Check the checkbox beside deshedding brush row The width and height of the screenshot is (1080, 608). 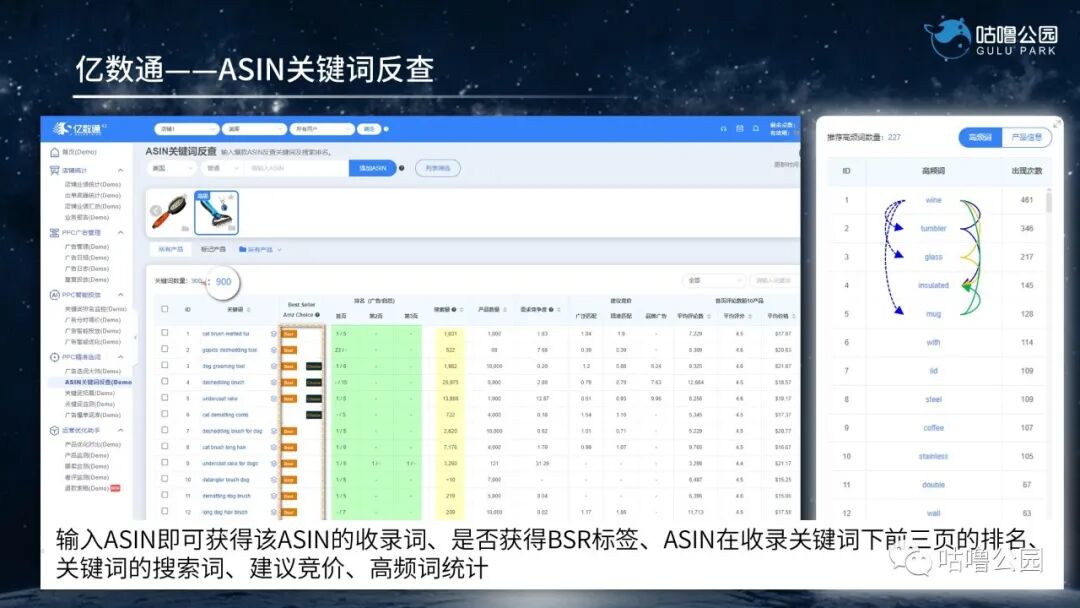pos(164,381)
